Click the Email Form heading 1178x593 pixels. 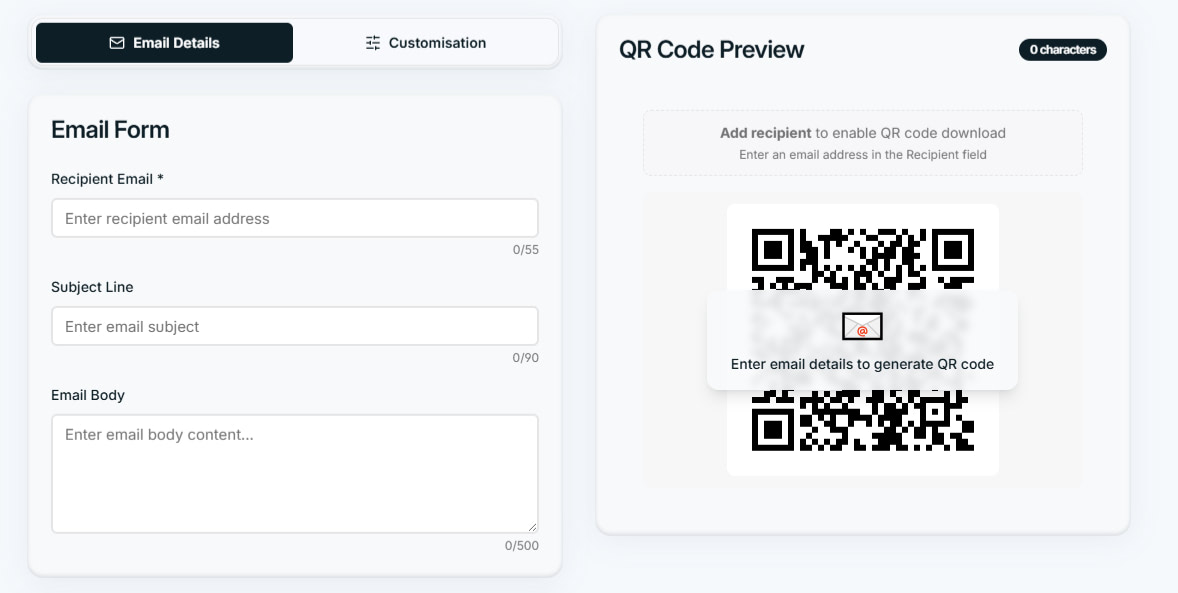pyautogui.click(x=110, y=130)
